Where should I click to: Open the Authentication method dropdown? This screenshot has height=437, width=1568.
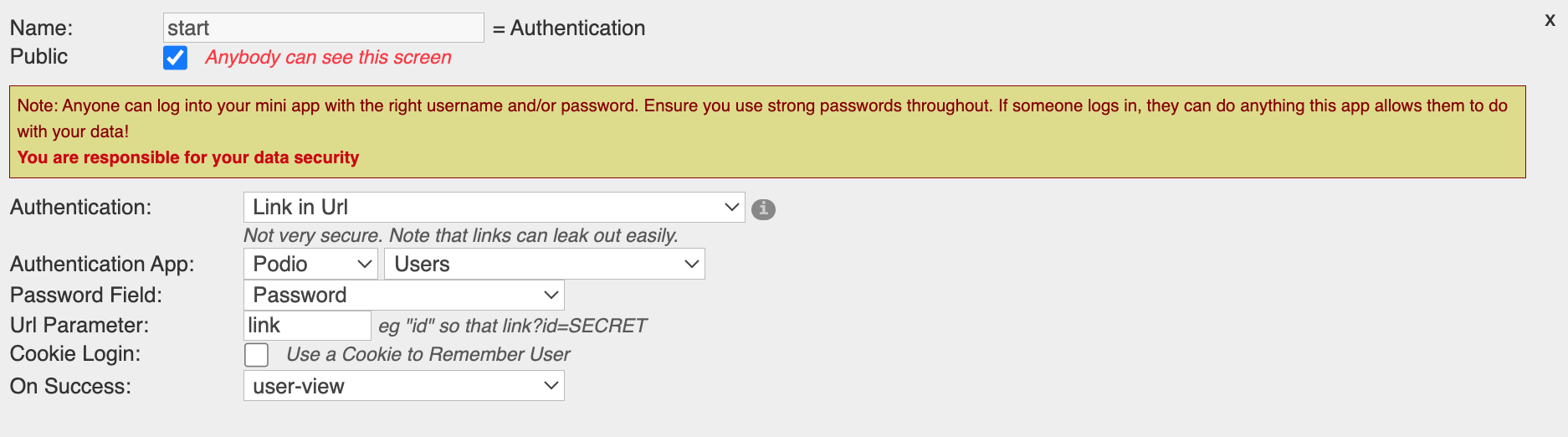(x=494, y=207)
